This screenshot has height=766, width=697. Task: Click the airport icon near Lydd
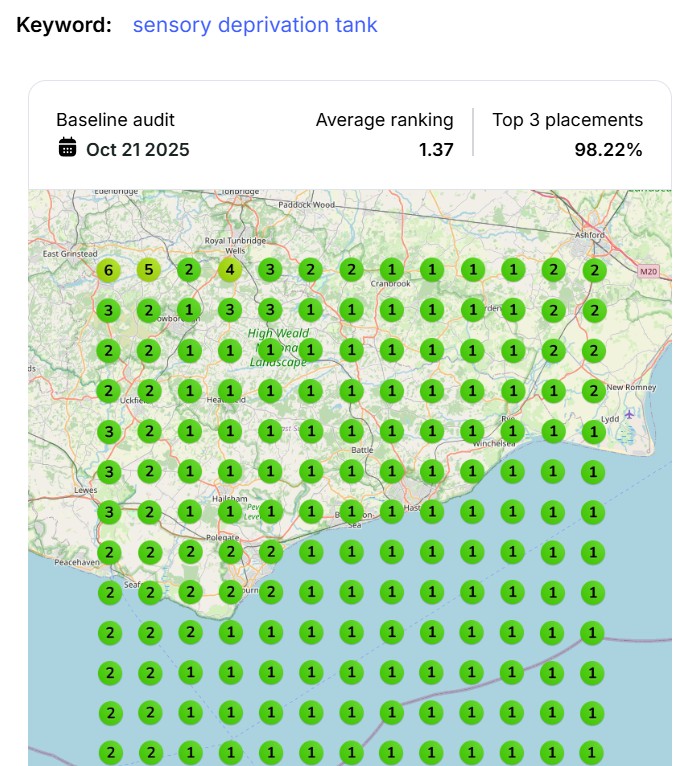tap(629, 414)
